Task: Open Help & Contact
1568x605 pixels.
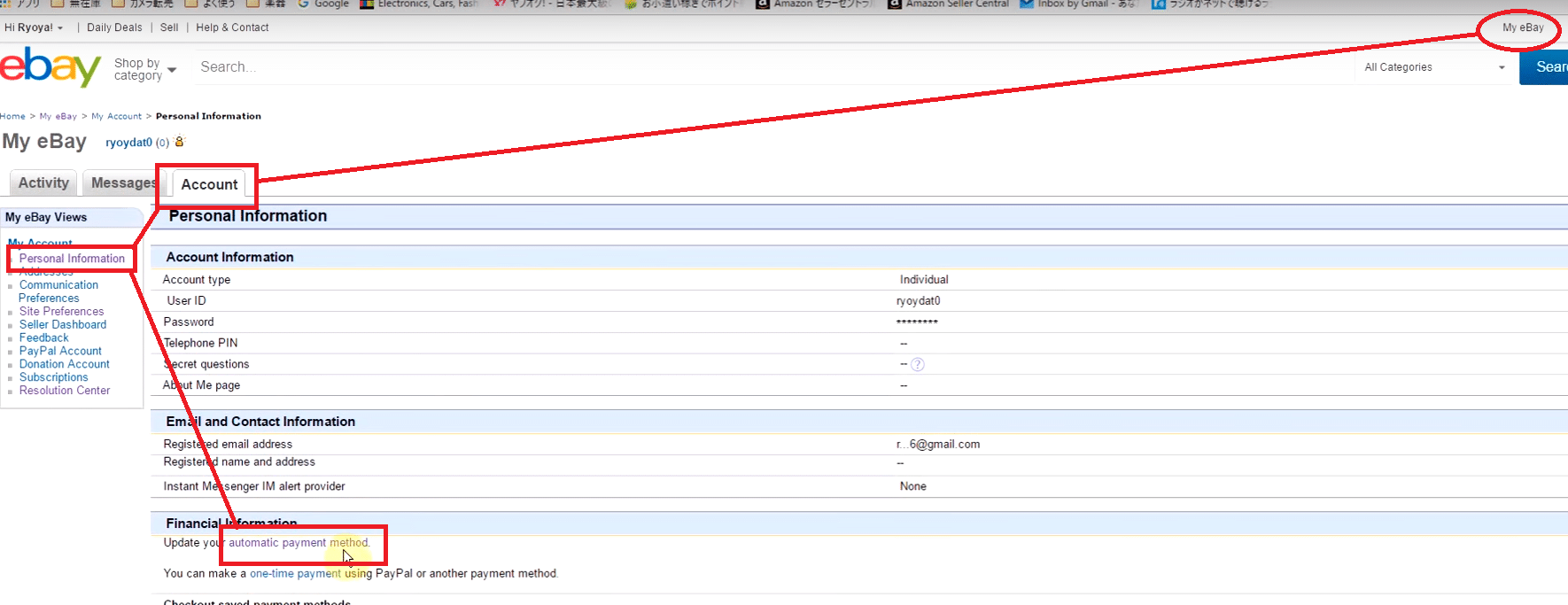Action: [232, 27]
